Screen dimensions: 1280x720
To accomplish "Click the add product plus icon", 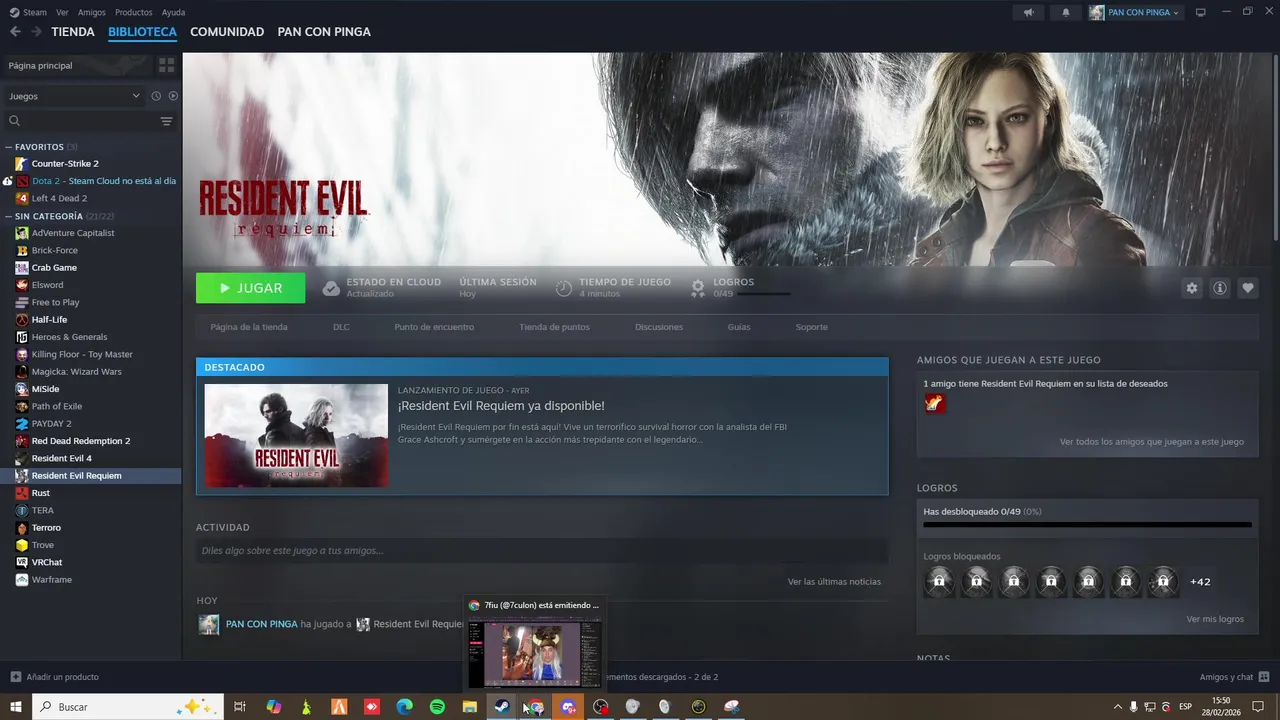I will pos(15,677).
